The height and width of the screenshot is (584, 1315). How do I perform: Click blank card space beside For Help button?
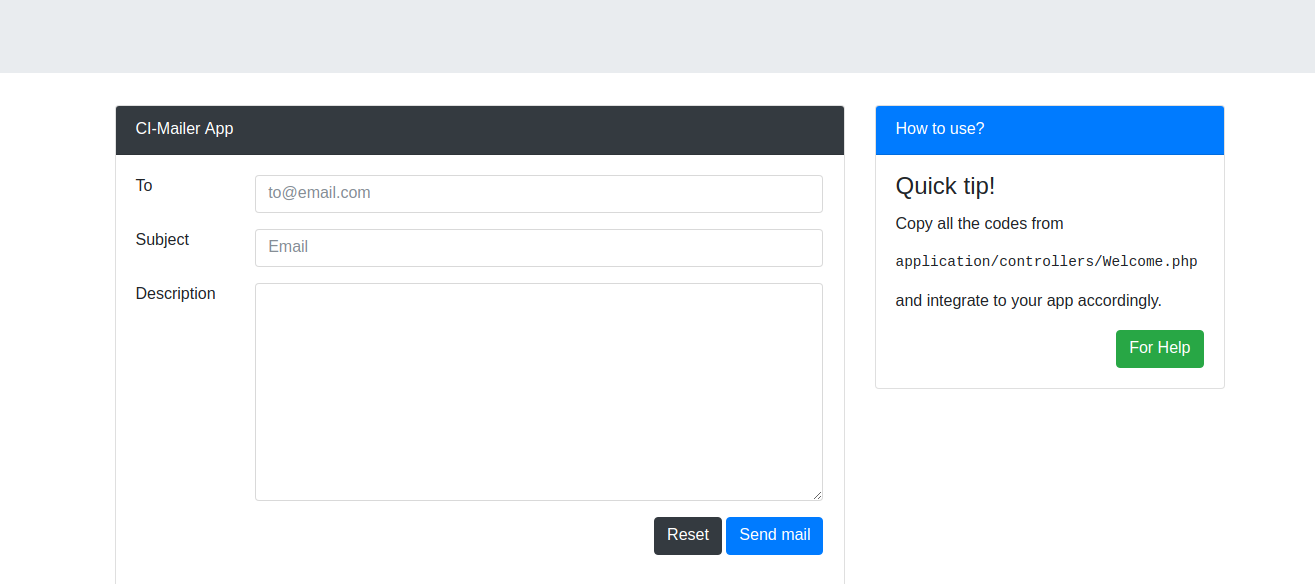(1000, 349)
